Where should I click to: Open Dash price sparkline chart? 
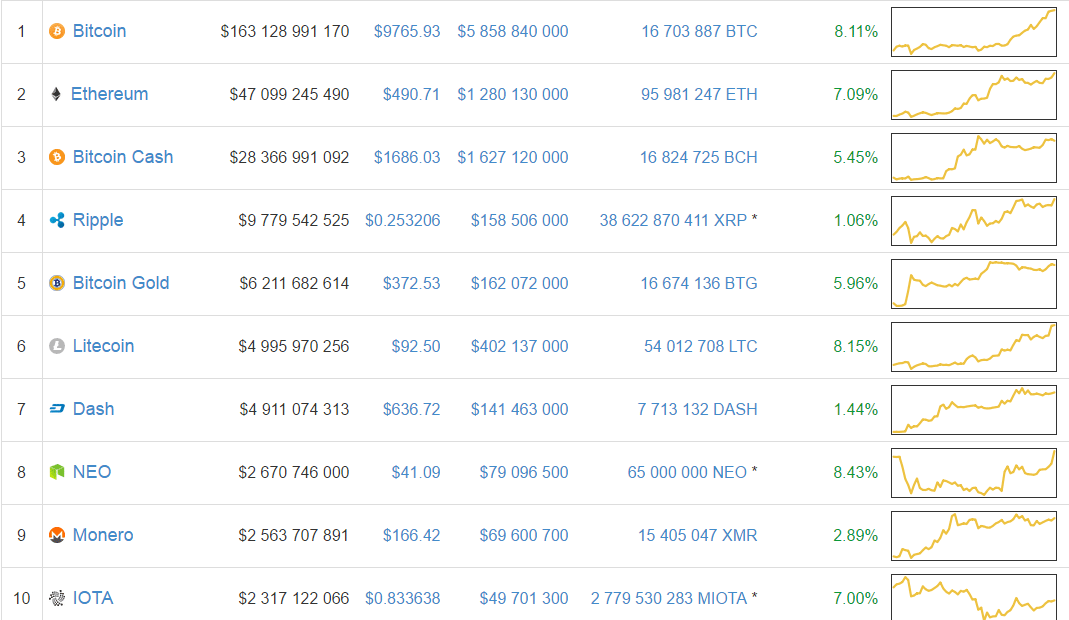[x=974, y=410]
